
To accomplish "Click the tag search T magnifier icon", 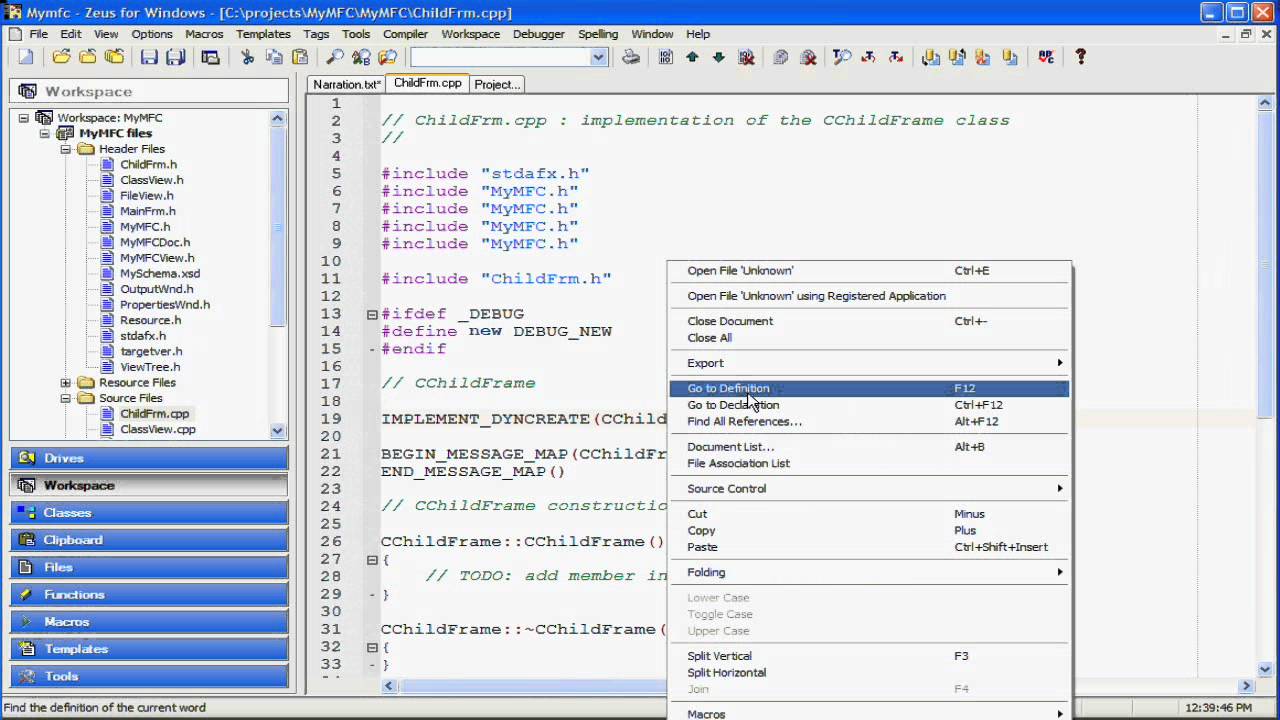I will 842,57.
